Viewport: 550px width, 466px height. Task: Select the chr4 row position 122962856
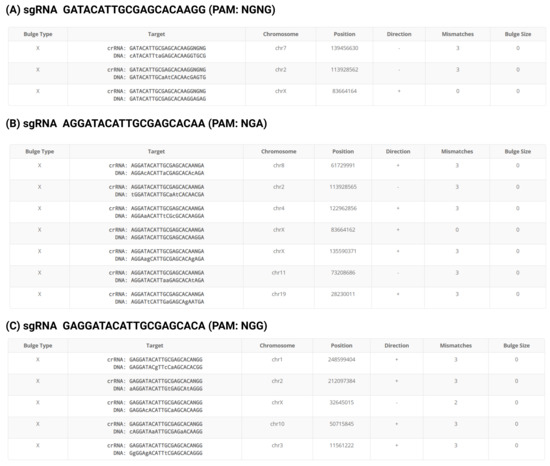point(343,208)
